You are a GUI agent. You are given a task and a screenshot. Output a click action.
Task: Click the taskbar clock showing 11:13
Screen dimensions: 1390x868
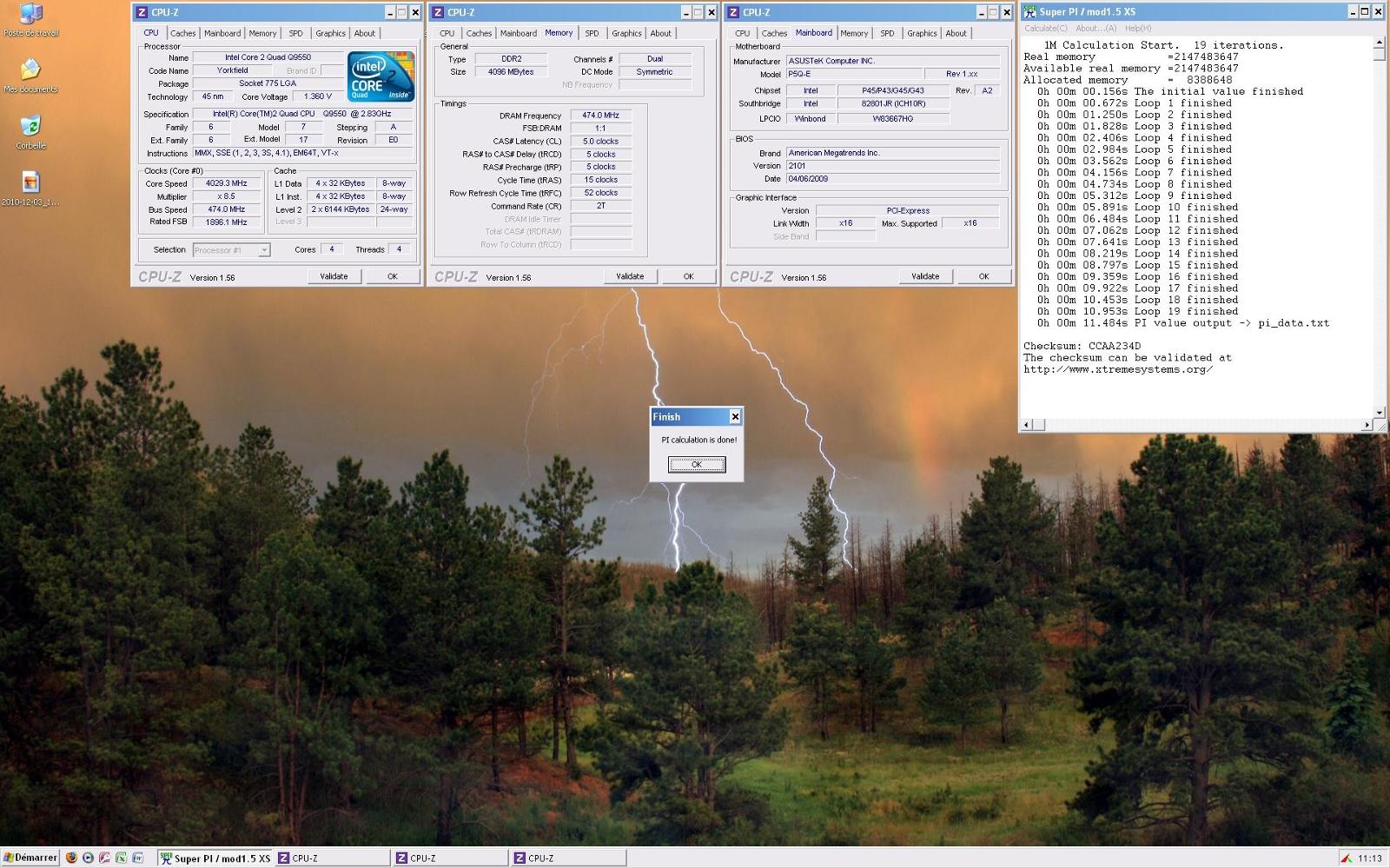[1370, 858]
